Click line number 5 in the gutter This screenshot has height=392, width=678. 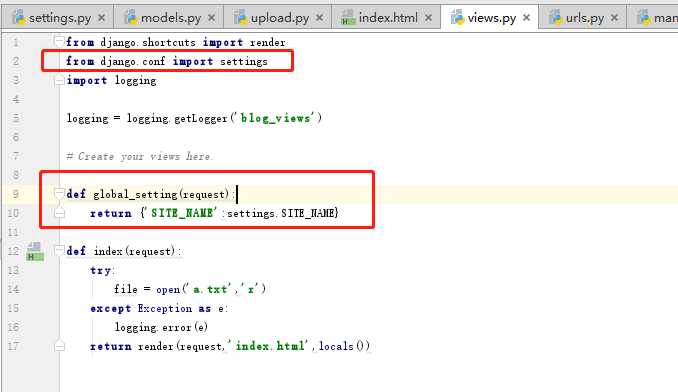[x=16, y=118]
